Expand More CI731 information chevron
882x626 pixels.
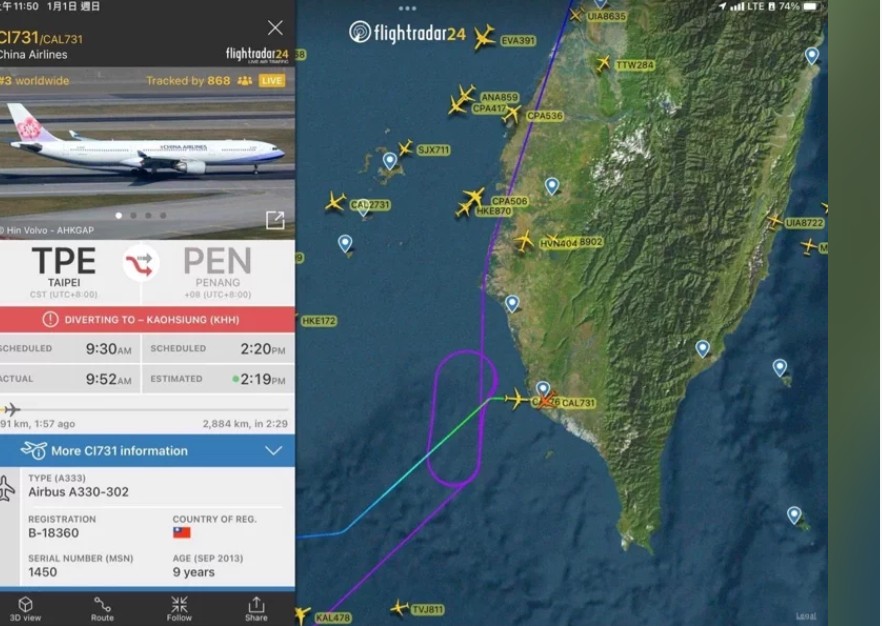(x=273, y=451)
